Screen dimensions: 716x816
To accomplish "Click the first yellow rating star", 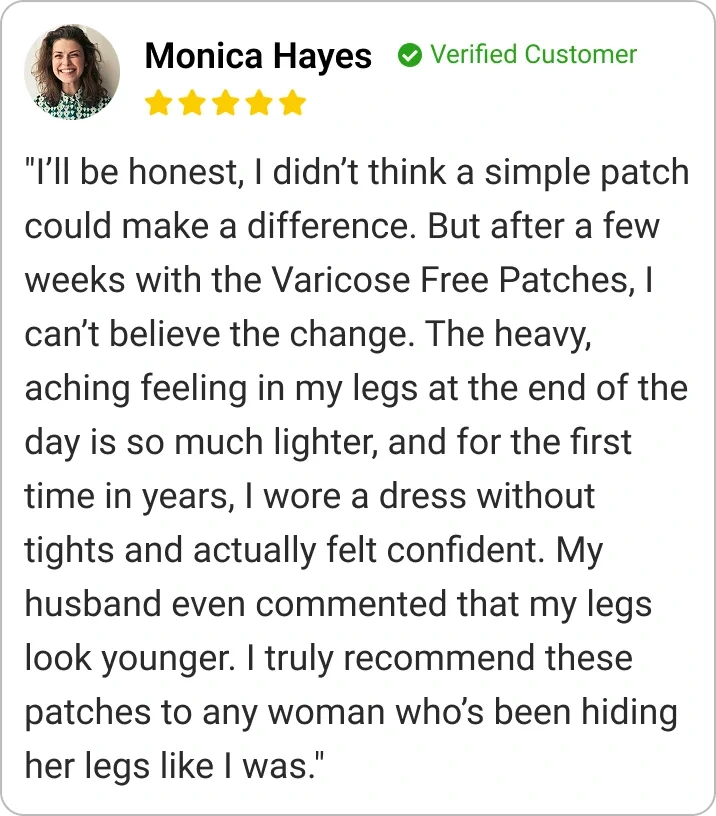I will coord(158,103).
